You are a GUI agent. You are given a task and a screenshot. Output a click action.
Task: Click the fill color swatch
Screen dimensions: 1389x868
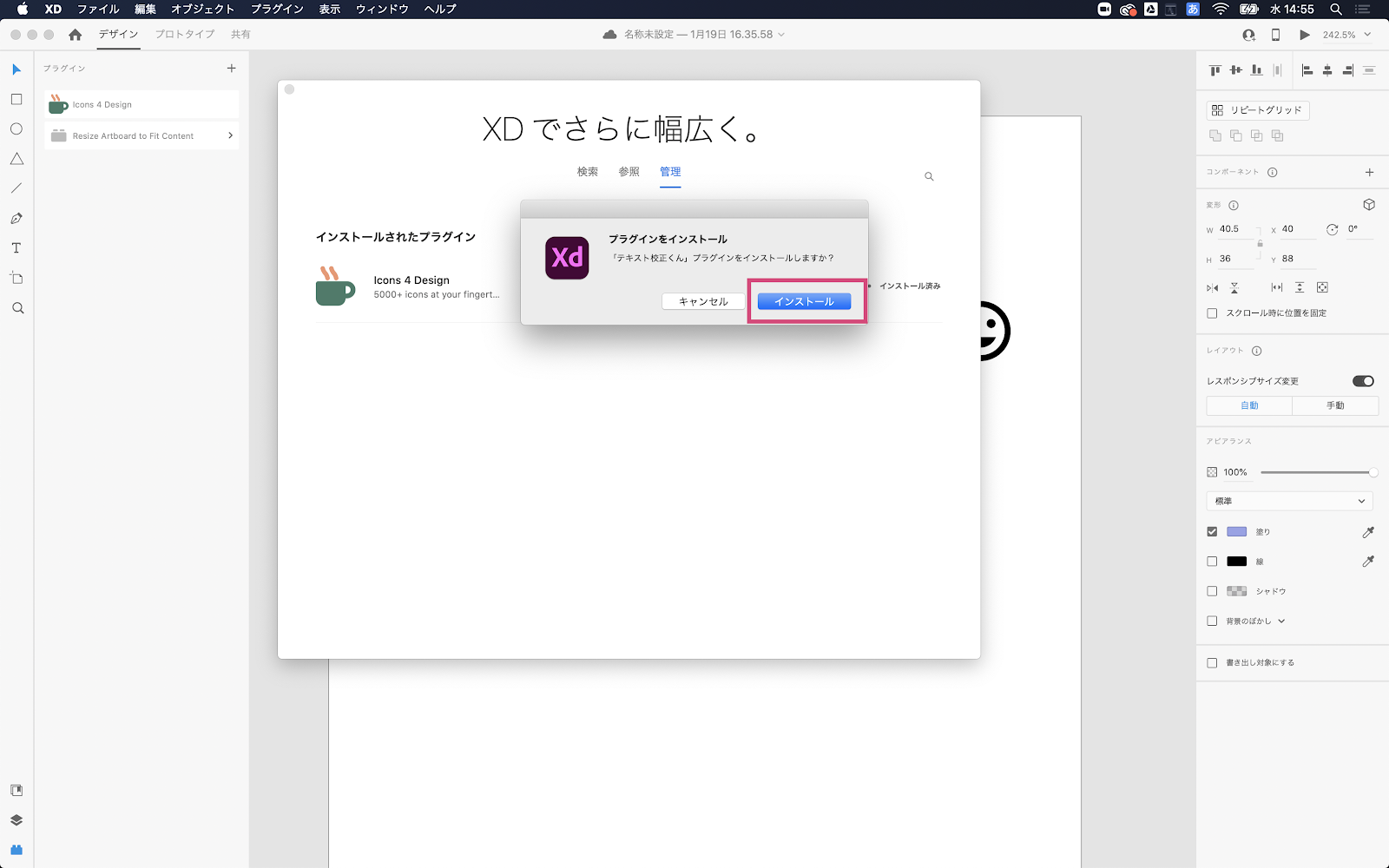(1236, 532)
